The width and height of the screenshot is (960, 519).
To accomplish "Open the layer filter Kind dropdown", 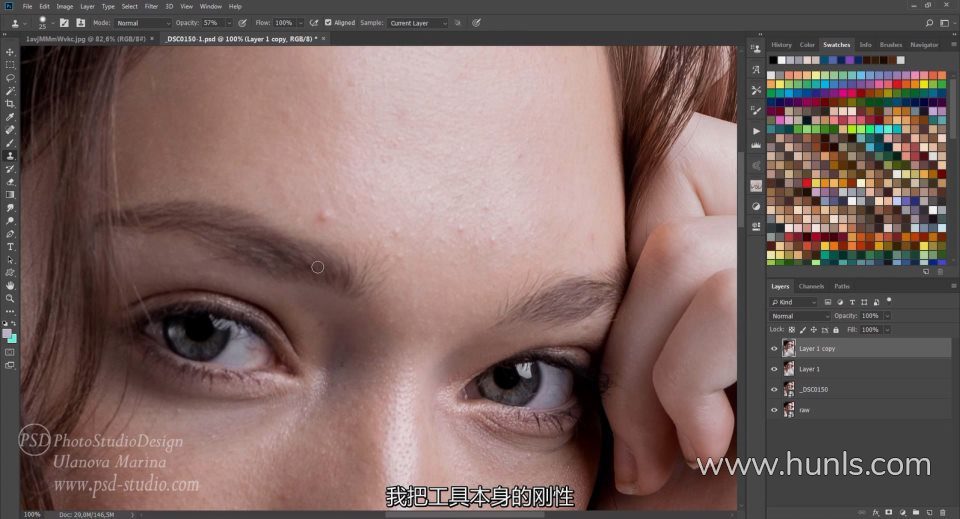I will pos(793,302).
